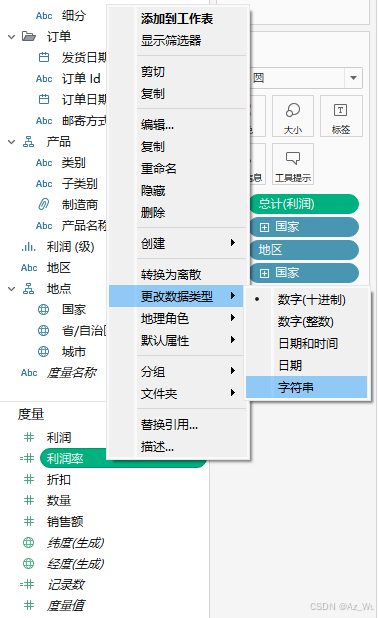The image size is (378, 618).
Task: Click the calendar icon beside 订单日期
Action: pyautogui.click(x=44, y=99)
